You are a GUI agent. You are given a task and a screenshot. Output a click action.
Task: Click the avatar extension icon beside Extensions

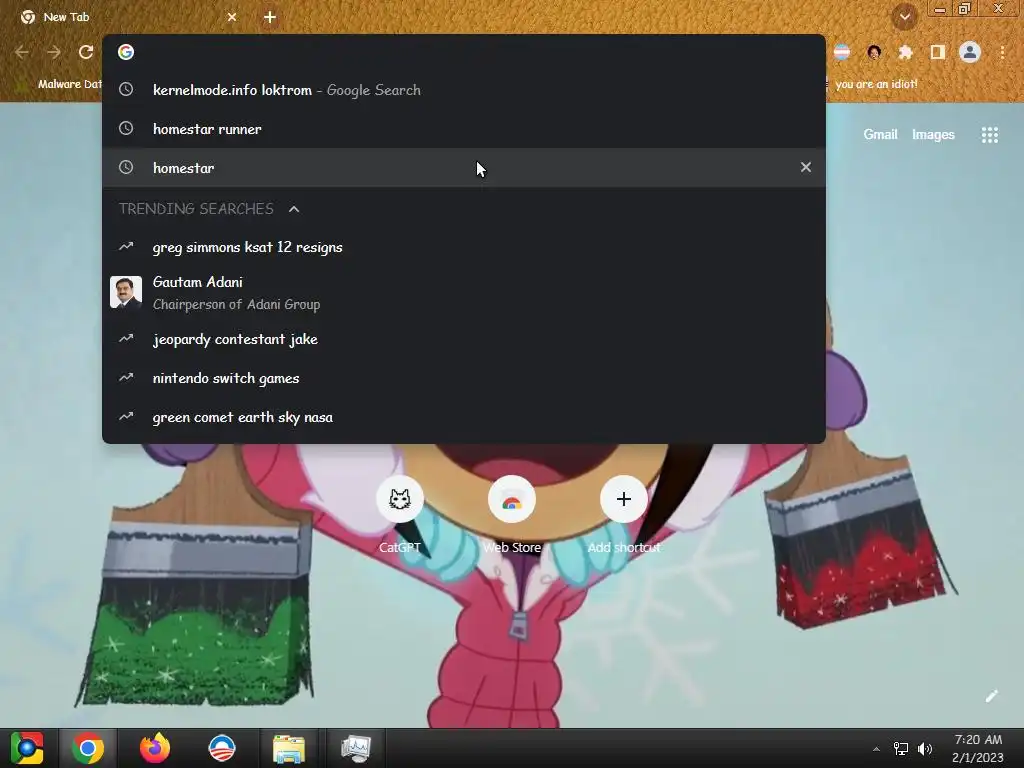[x=874, y=52]
